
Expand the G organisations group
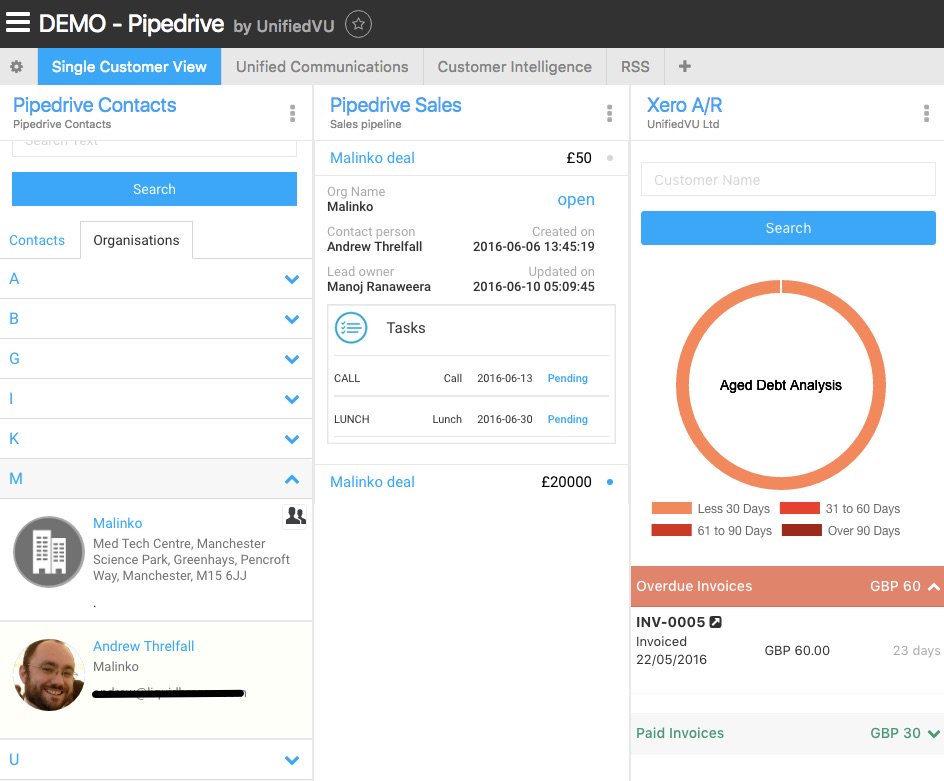coord(156,359)
